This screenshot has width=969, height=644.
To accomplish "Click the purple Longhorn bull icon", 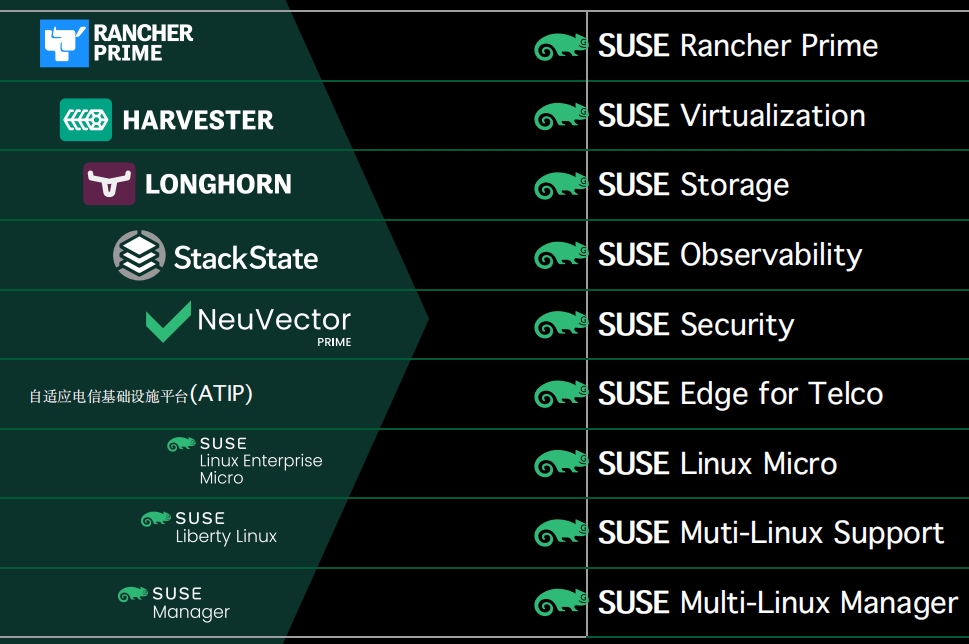I will point(109,184).
